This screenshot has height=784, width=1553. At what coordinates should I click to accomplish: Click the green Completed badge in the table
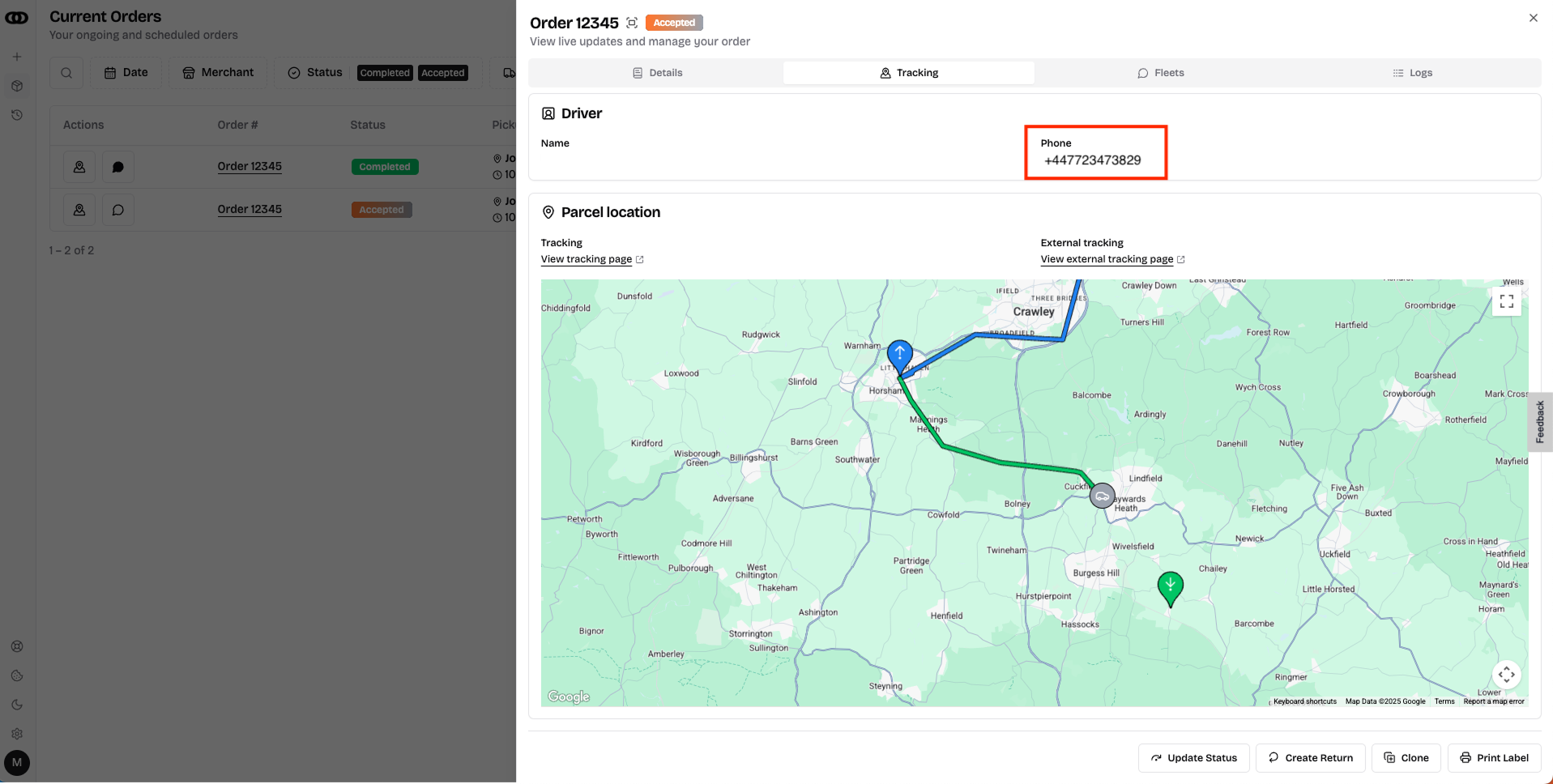[x=385, y=167]
